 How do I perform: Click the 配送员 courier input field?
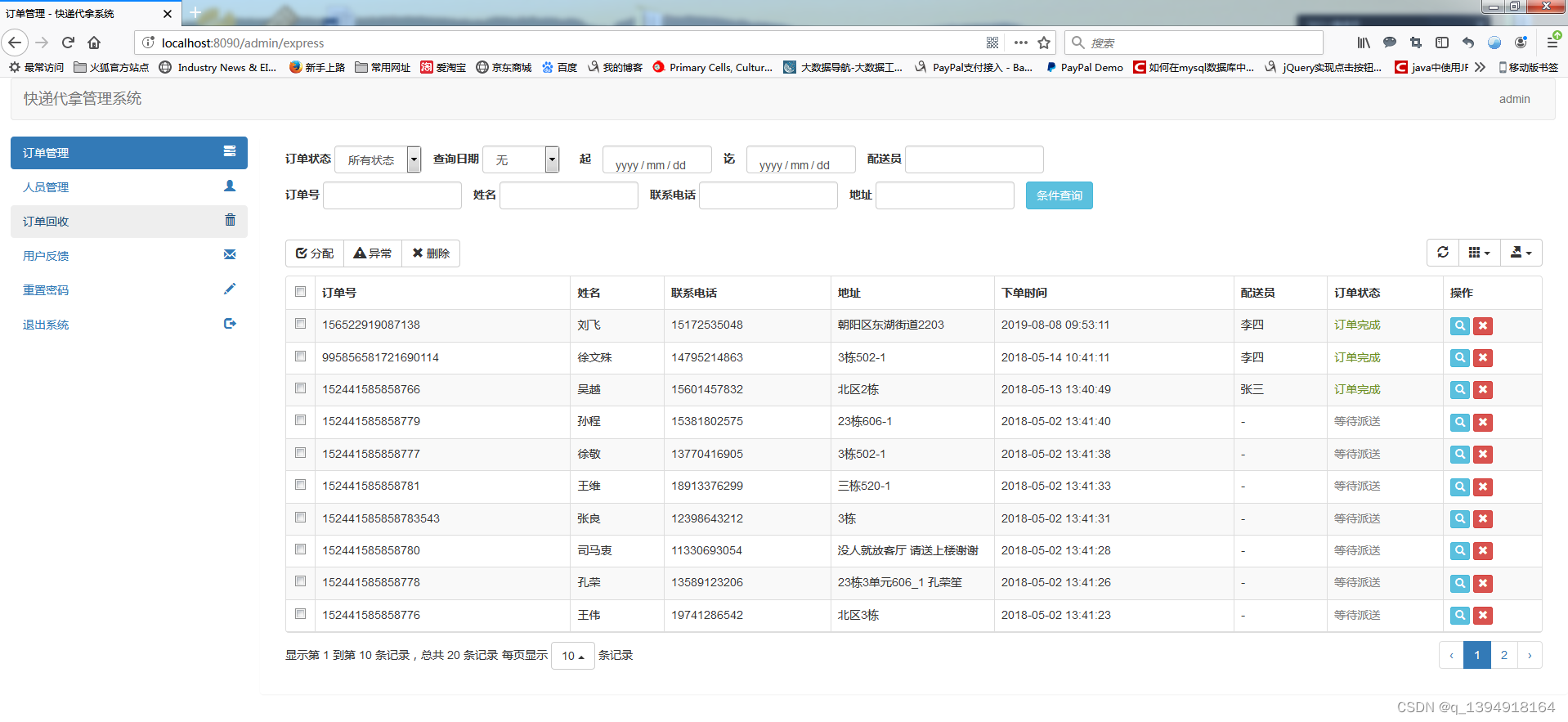(x=974, y=159)
